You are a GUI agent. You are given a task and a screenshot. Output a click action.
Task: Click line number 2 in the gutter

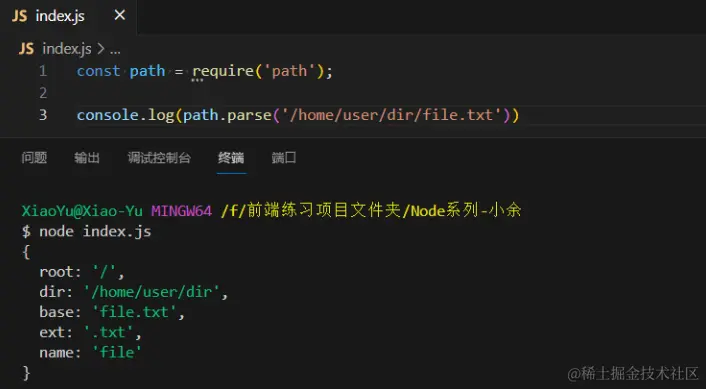(43, 93)
